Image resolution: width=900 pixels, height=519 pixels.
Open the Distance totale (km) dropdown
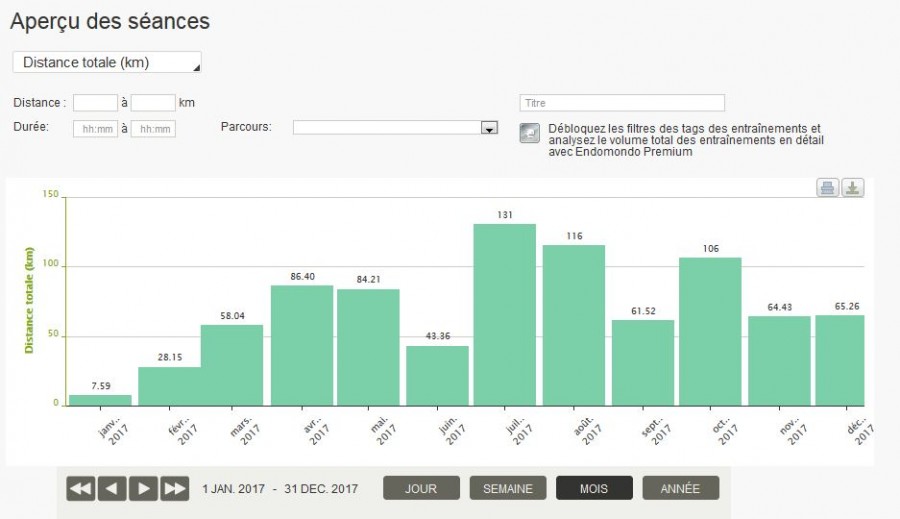107,62
